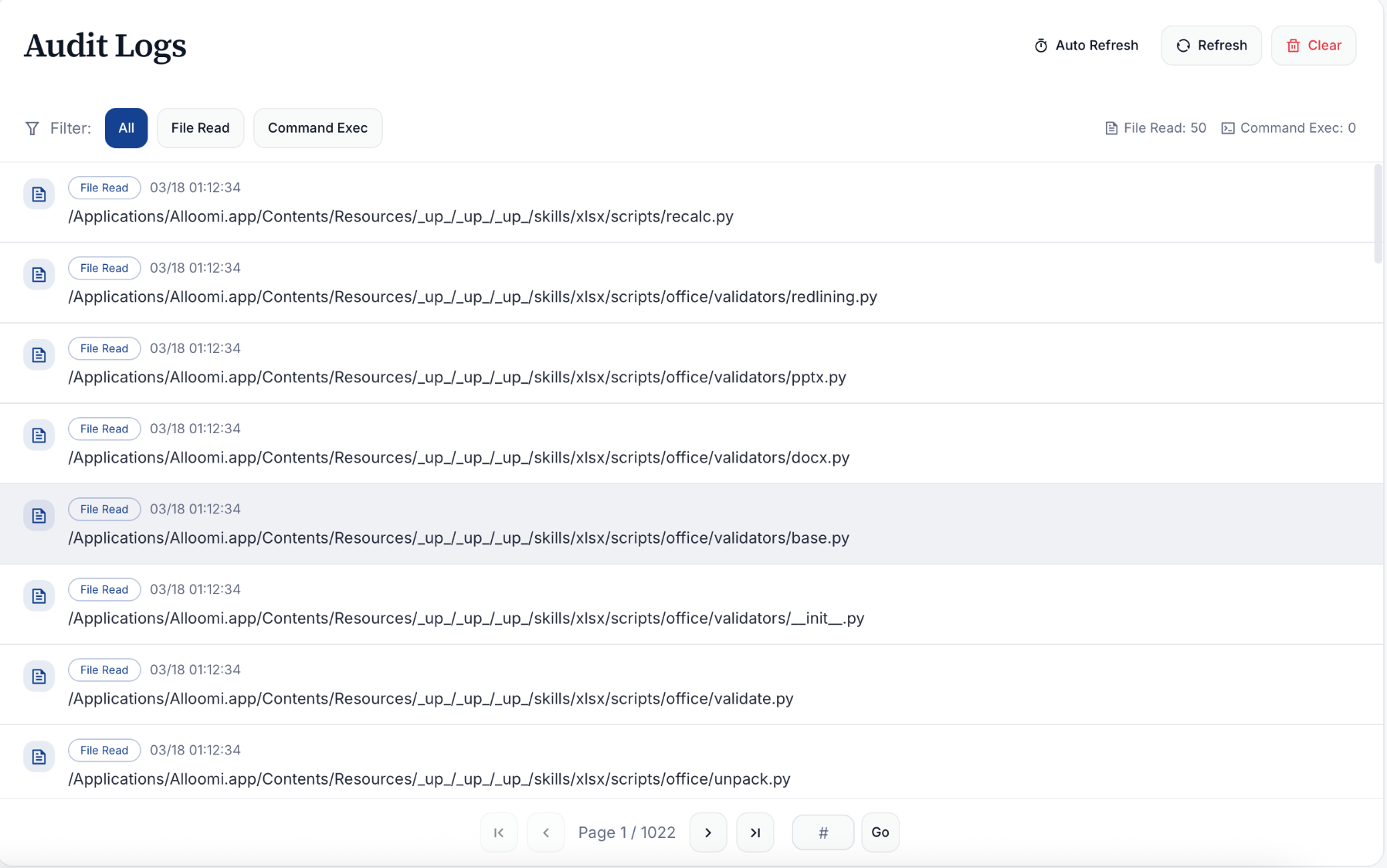Click the file icon for unpack.py entry
This screenshot has width=1387, height=868.
39,757
